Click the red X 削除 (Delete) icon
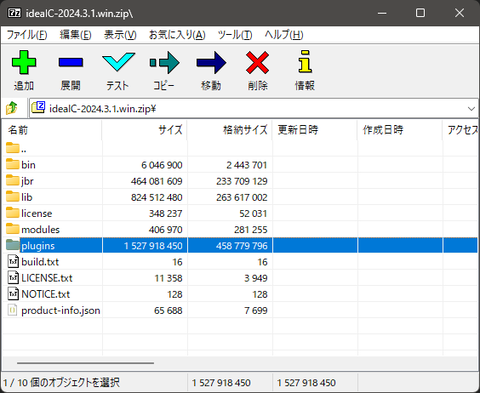Screen dimensions: 480x393 (x=258, y=62)
